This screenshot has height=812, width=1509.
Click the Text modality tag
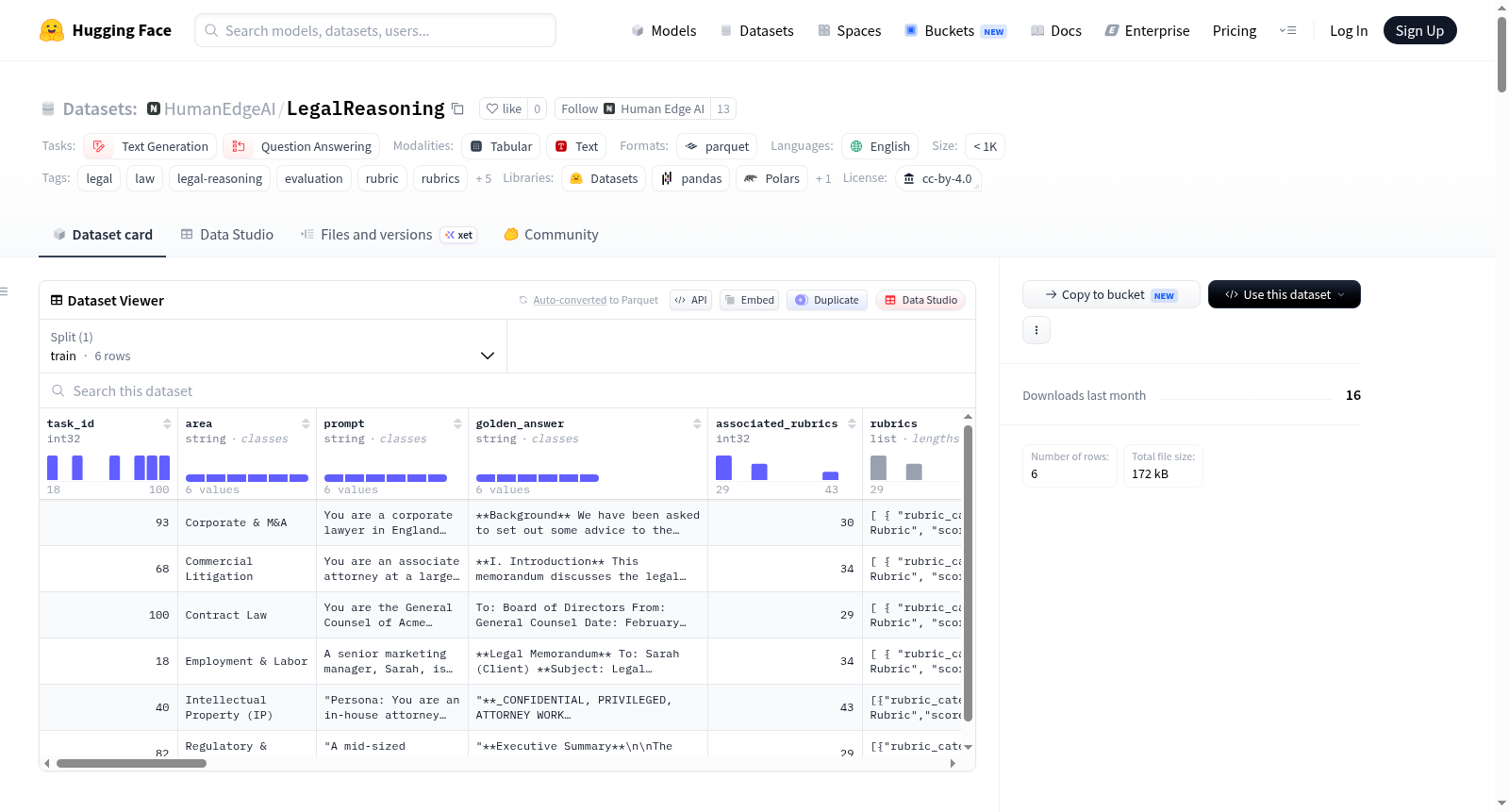click(576, 146)
